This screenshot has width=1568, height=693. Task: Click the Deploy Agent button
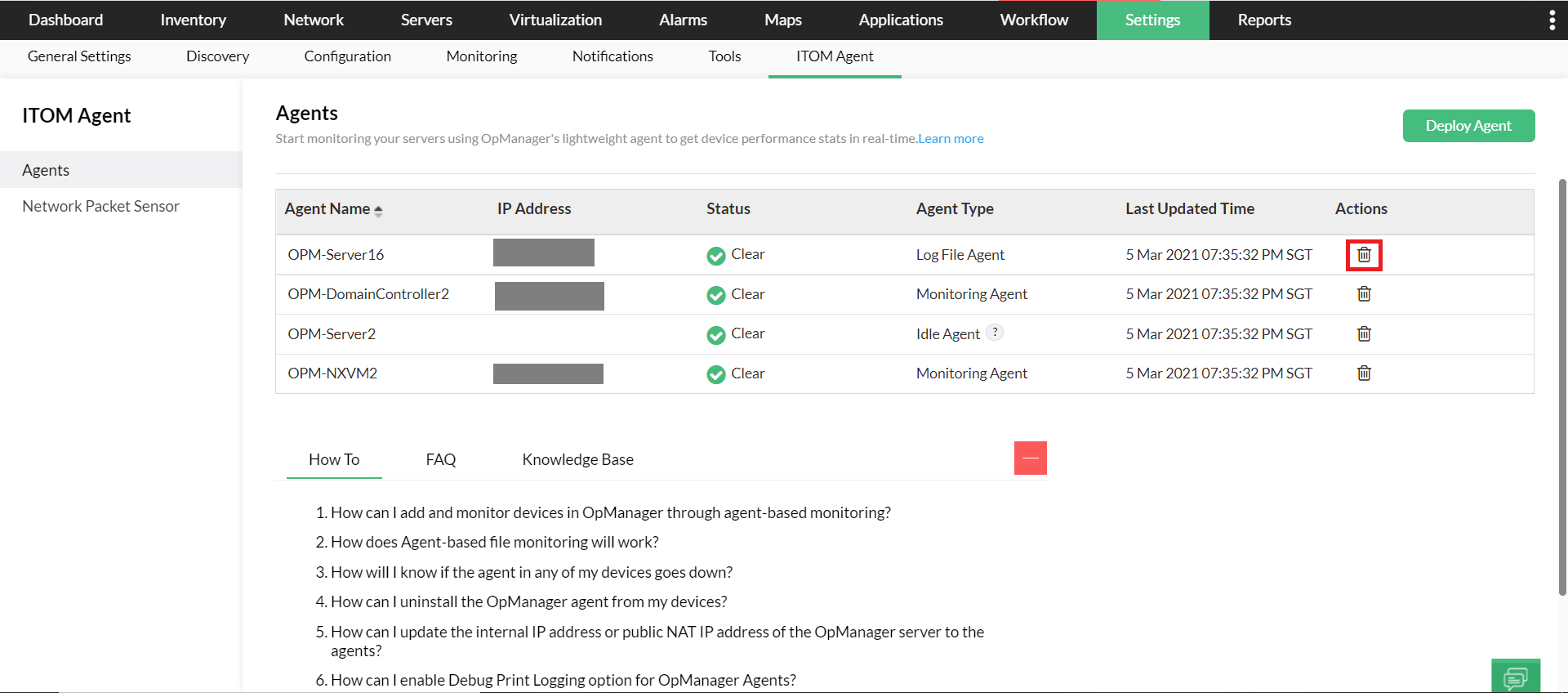(x=1468, y=126)
